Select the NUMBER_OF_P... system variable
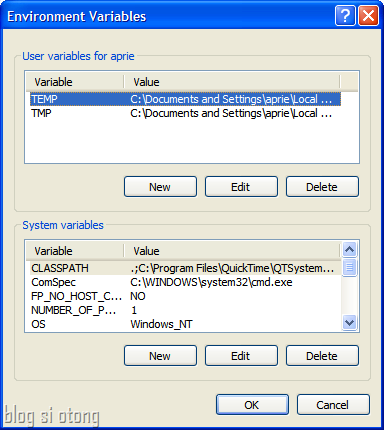This screenshot has height=430, width=384. pyautogui.click(x=185, y=310)
